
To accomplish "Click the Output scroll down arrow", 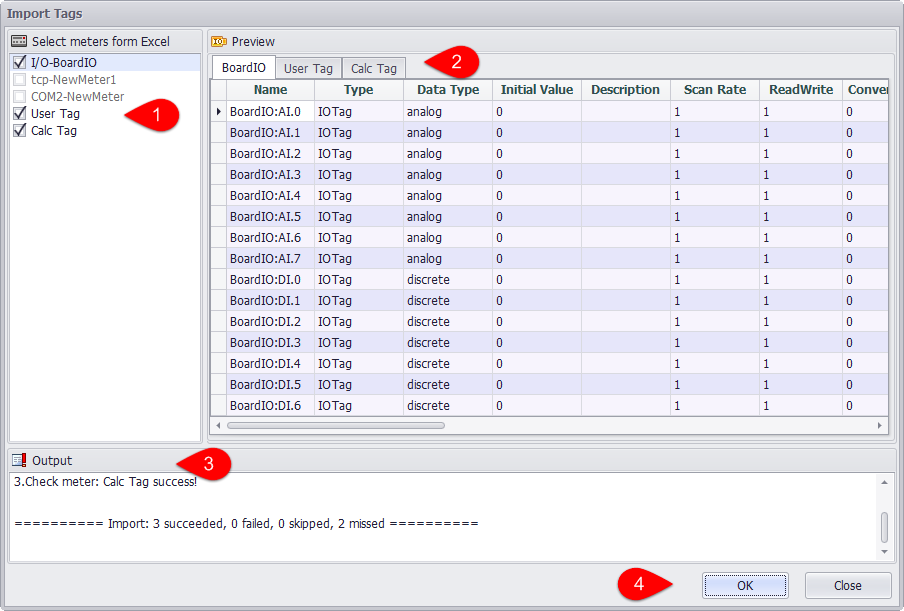I will point(883,552).
